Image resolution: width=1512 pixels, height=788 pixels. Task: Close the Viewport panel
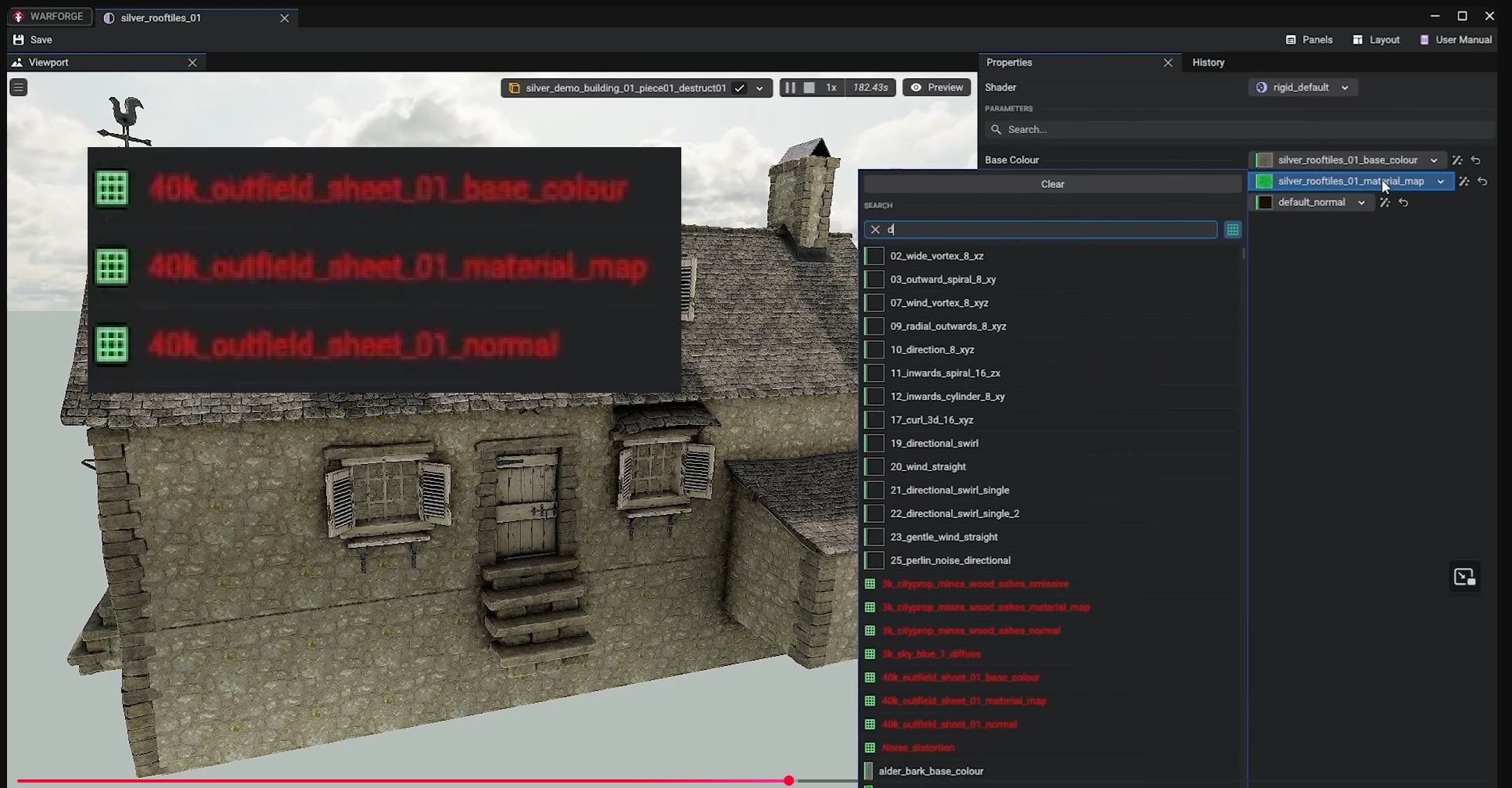[x=192, y=63]
